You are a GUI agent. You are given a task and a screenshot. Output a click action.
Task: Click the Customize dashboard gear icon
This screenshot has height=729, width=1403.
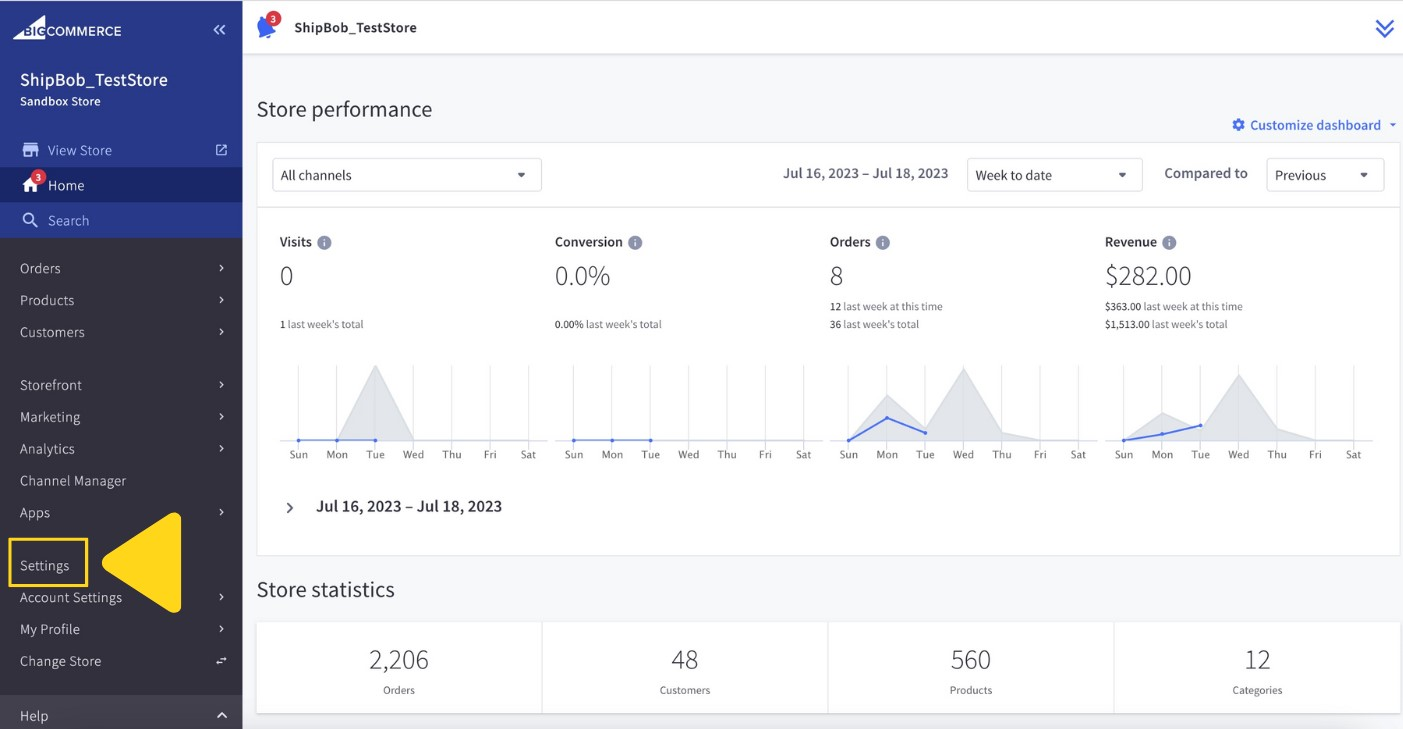pos(1238,124)
